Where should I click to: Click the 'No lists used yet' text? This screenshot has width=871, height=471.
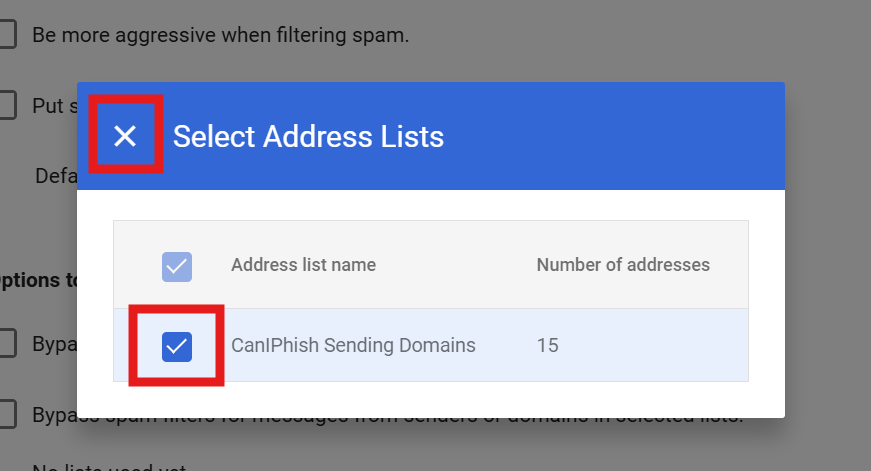(x=110, y=467)
